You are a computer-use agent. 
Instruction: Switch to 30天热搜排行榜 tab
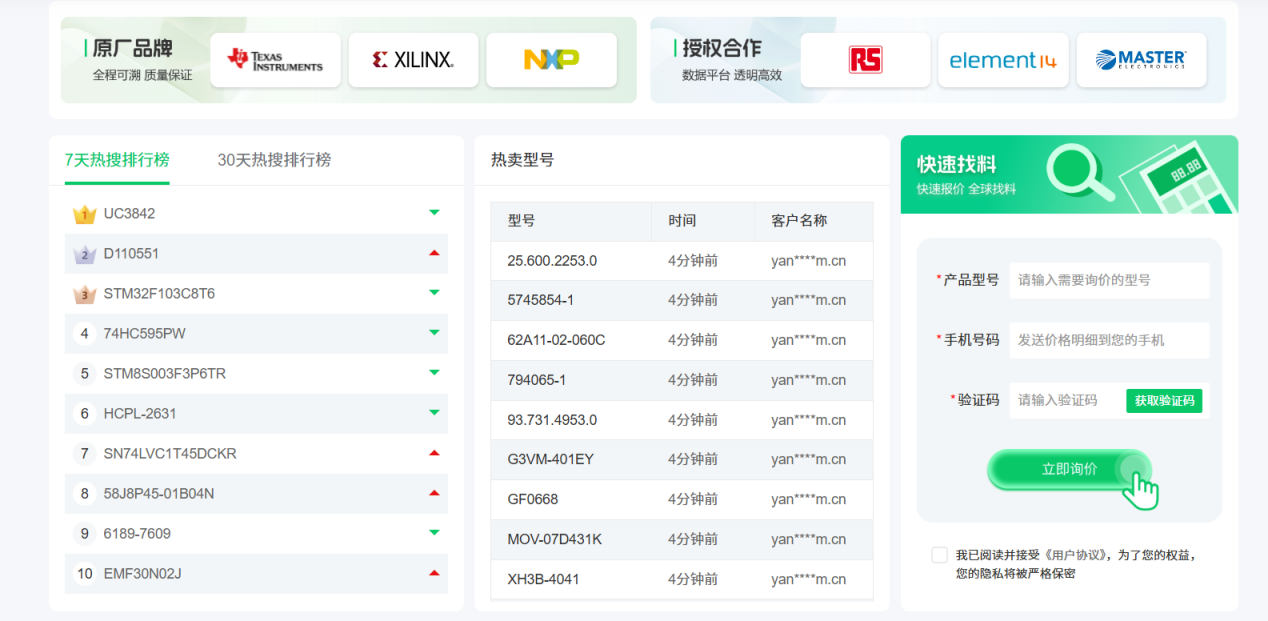[274, 160]
